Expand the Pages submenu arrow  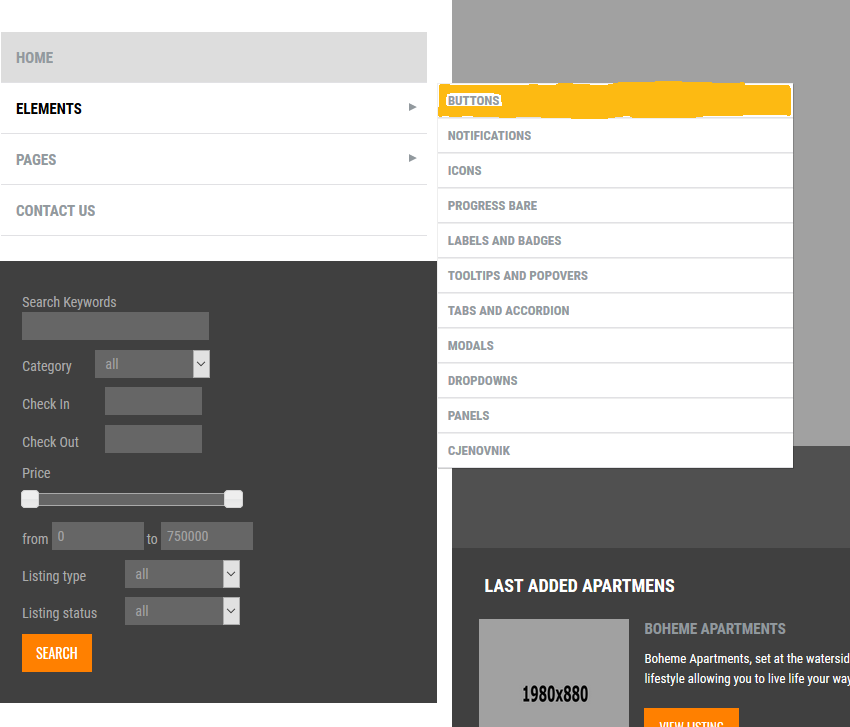coord(412,159)
